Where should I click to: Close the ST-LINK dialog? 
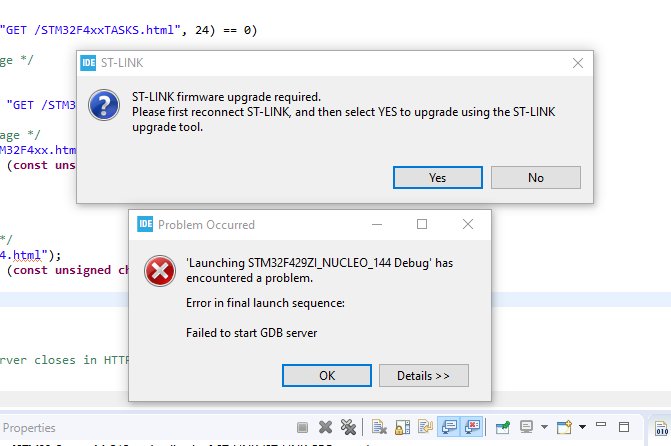point(578,63)
